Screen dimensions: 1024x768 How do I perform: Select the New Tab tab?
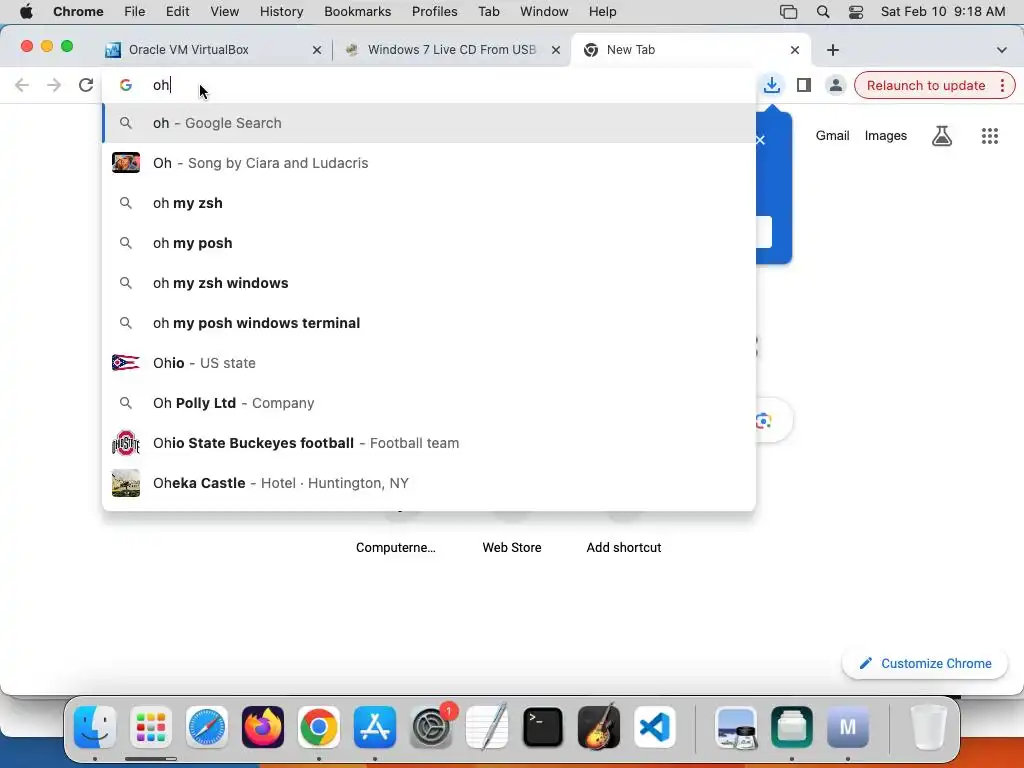[690, 50]
